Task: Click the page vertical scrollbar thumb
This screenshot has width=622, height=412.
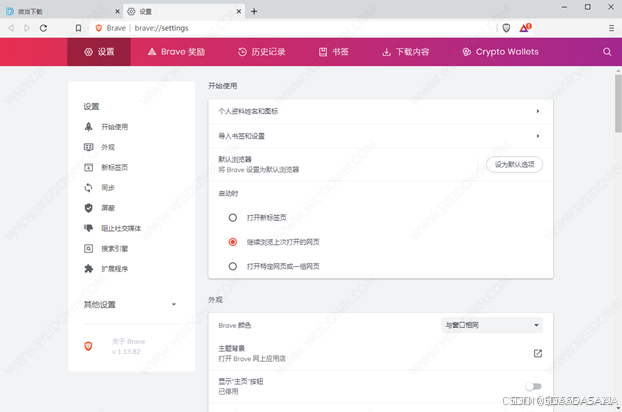Action: click(618, 104)
